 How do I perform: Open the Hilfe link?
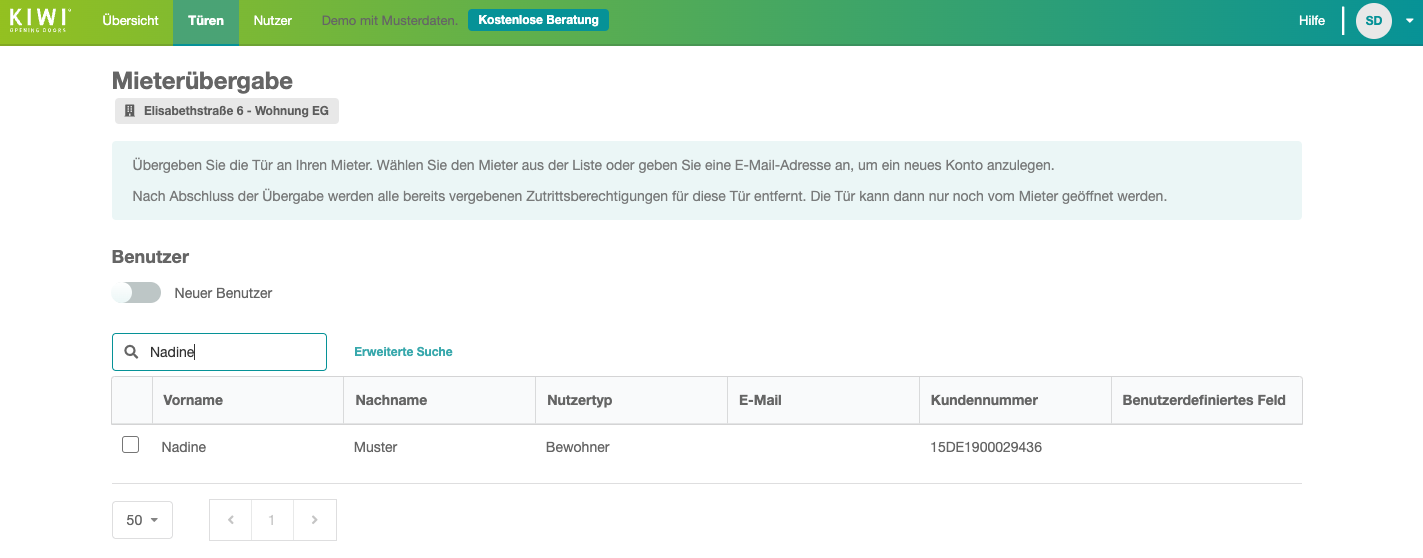click(1311, 21)
